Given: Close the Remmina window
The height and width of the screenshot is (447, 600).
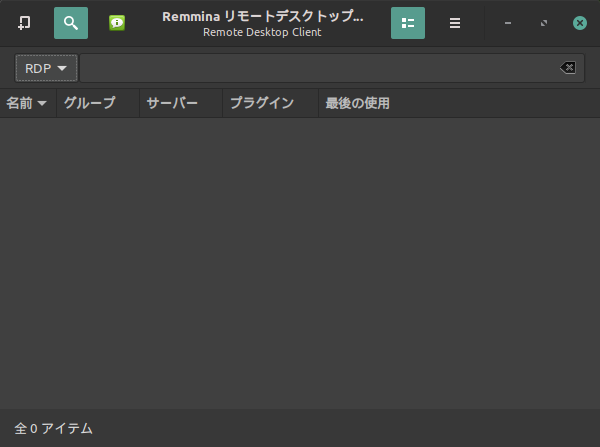Looking at the screenshot, I should [x=580, y=23].
